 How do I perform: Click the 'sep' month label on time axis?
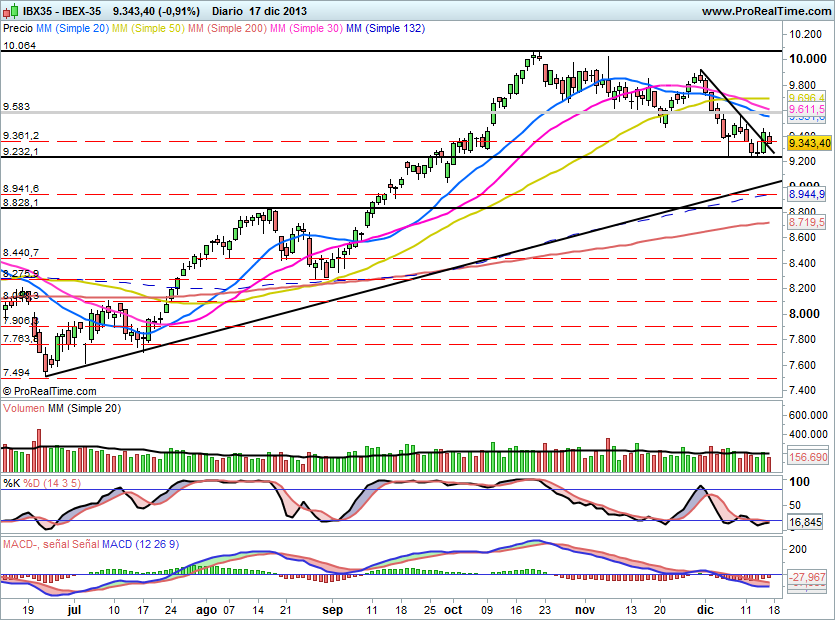332,610
